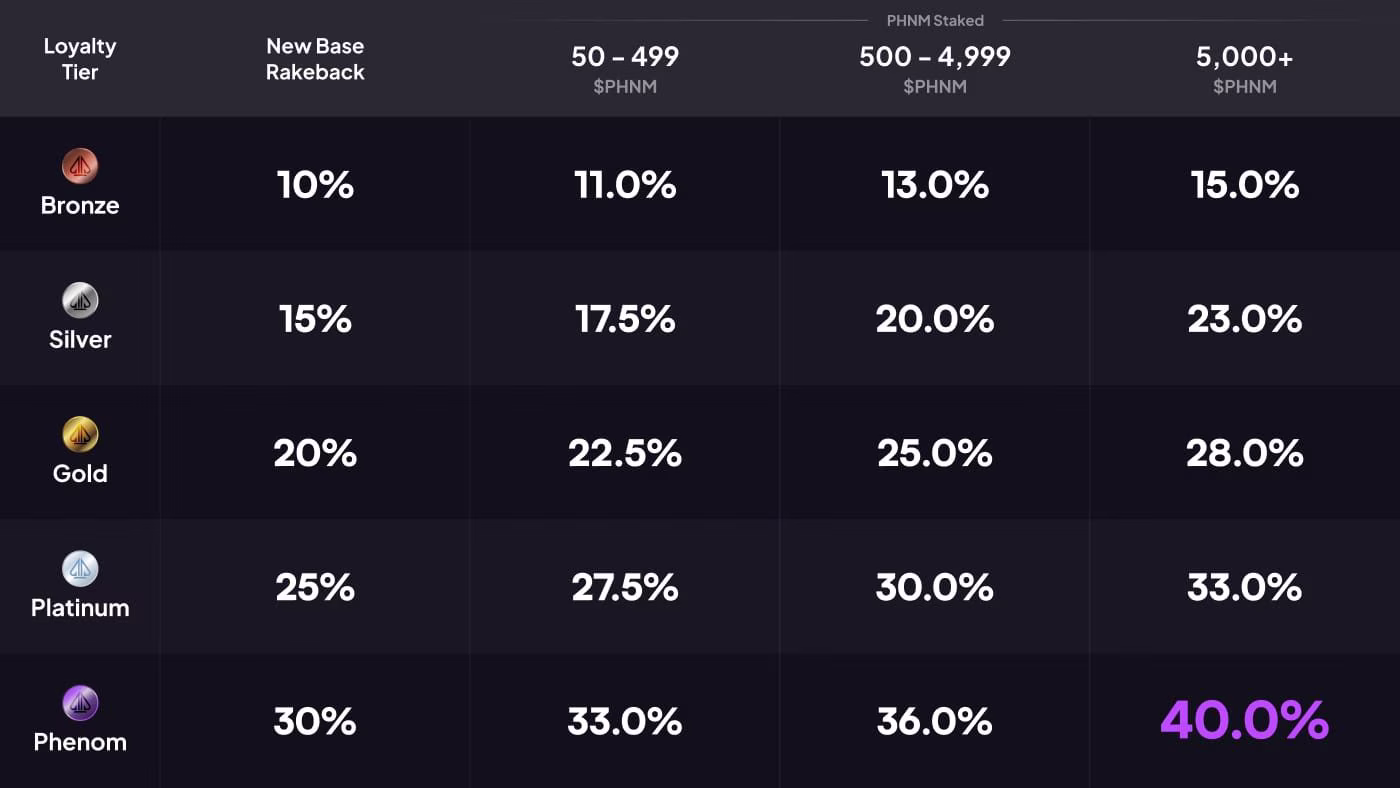This screenshot has height=788, width=1400.
Task: Click Phenom 36.0% rakeback cell
Action: click(x=935, y=721)
